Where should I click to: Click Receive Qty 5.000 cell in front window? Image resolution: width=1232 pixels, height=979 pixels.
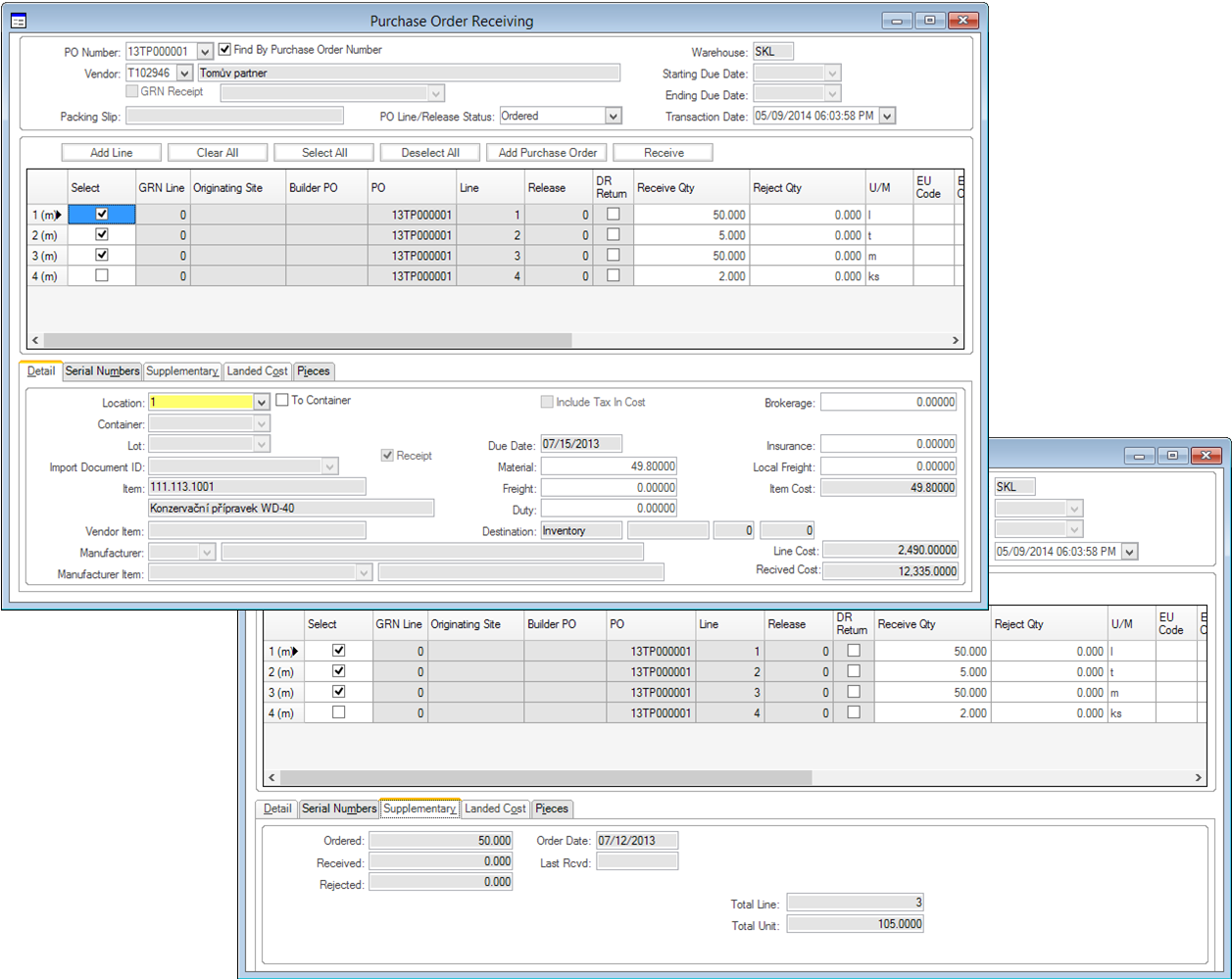(692, 235)
